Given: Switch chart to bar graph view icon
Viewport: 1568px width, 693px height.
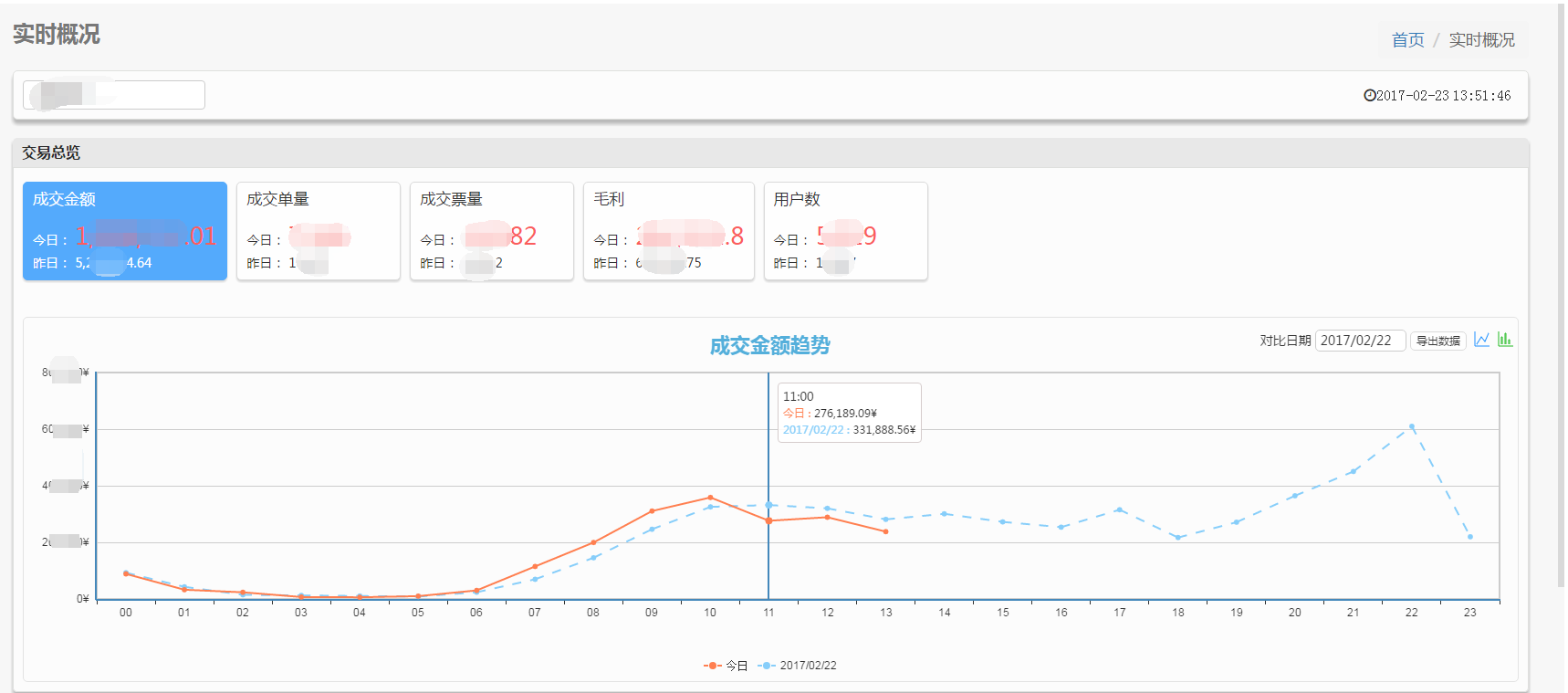Looking at the screenshot, I should coord(1505,340).
